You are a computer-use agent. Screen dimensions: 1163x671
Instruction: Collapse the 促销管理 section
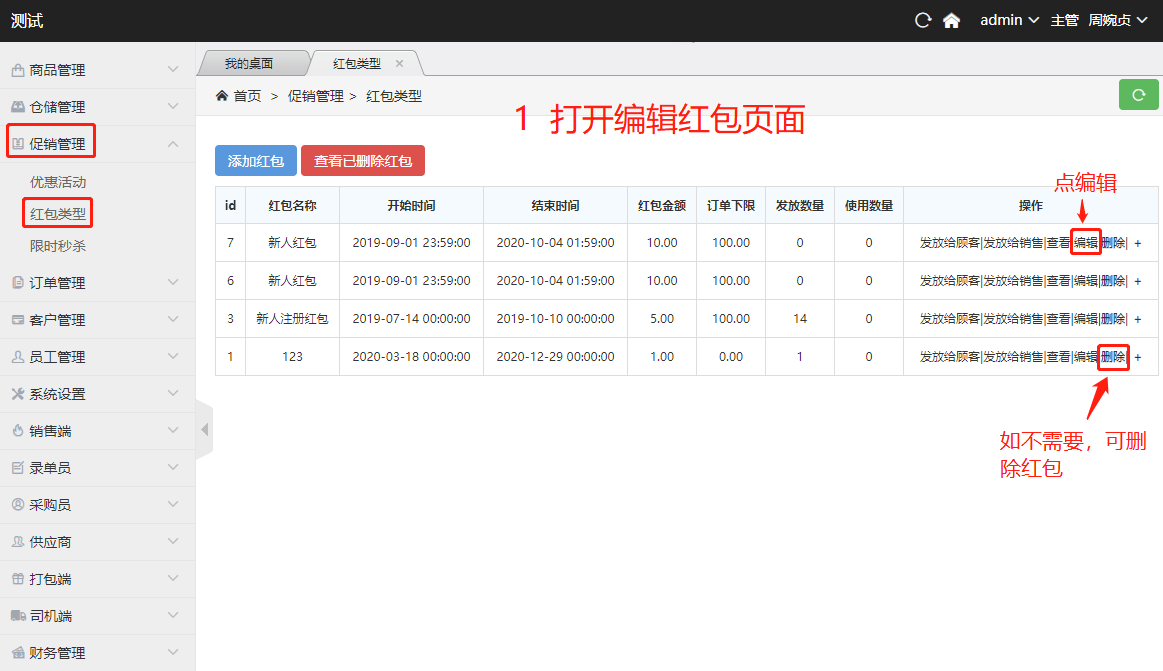click(x=97, y=144)
